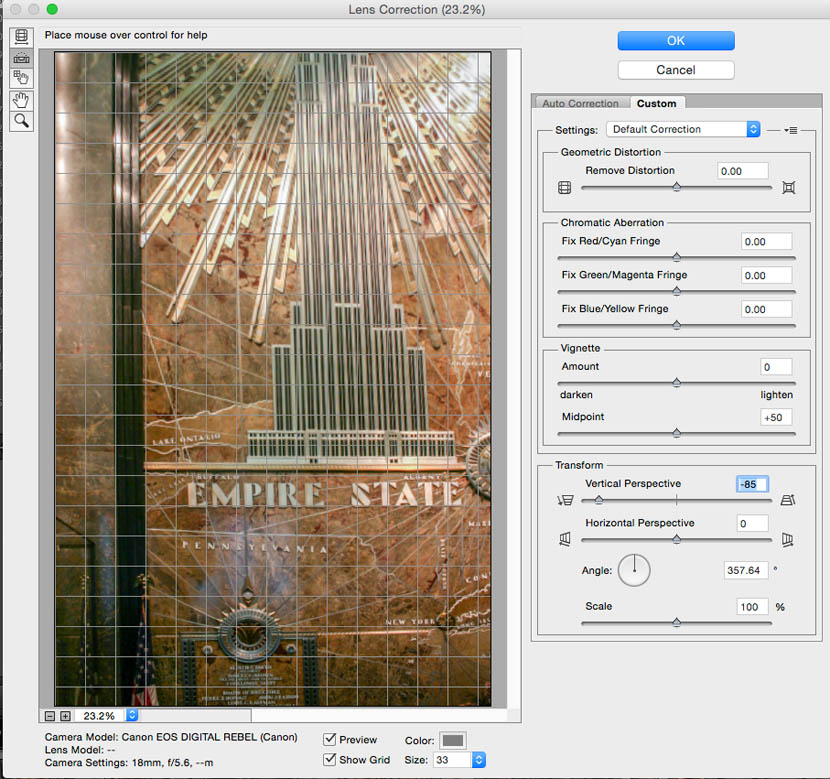This screenshot has width=830, height=779.
Task: Click the Vertical Perspective slider
Action: pyautogui.click(x=676, y=500)
